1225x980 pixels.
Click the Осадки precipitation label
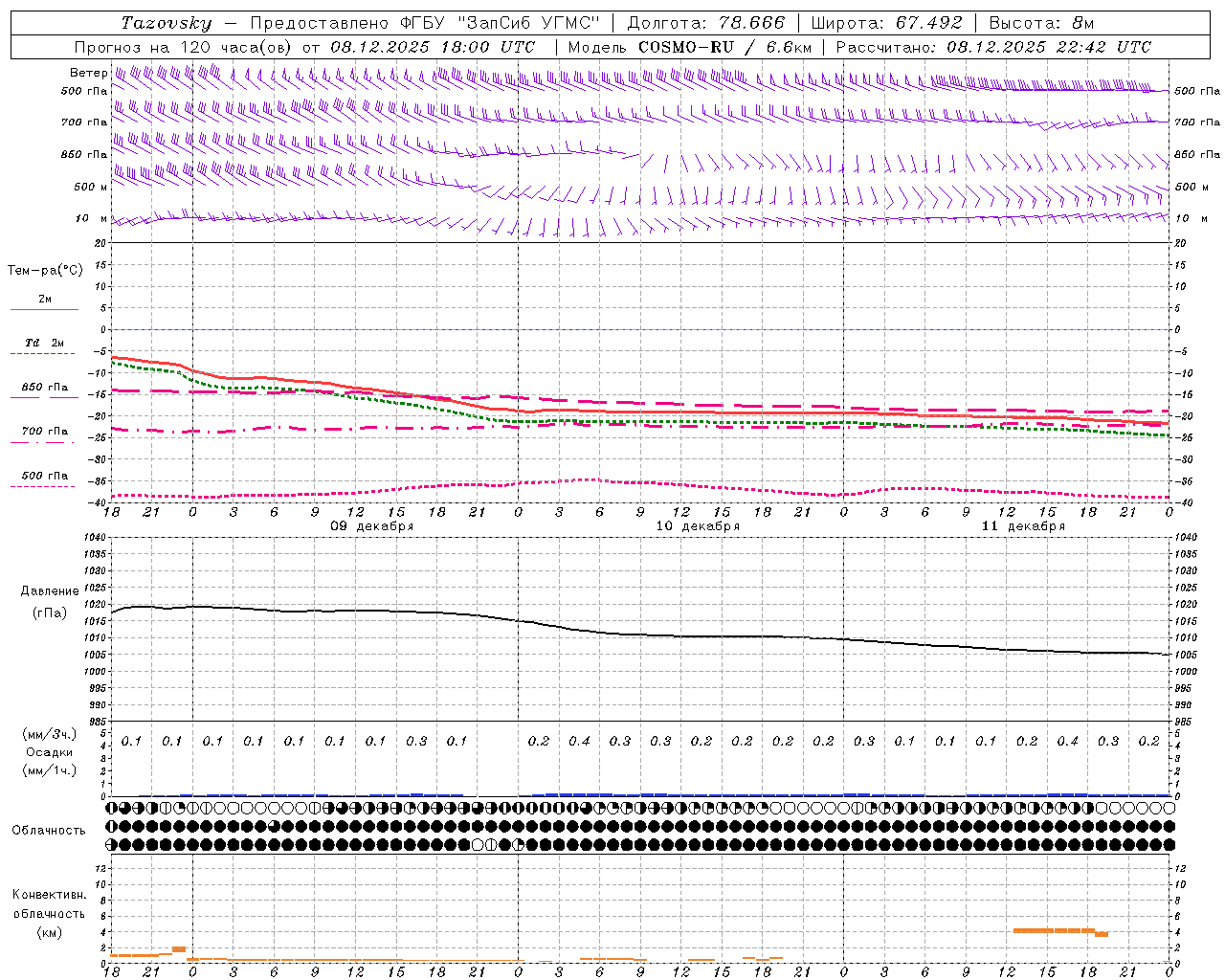pyautogui.click(x=50, y=752)
